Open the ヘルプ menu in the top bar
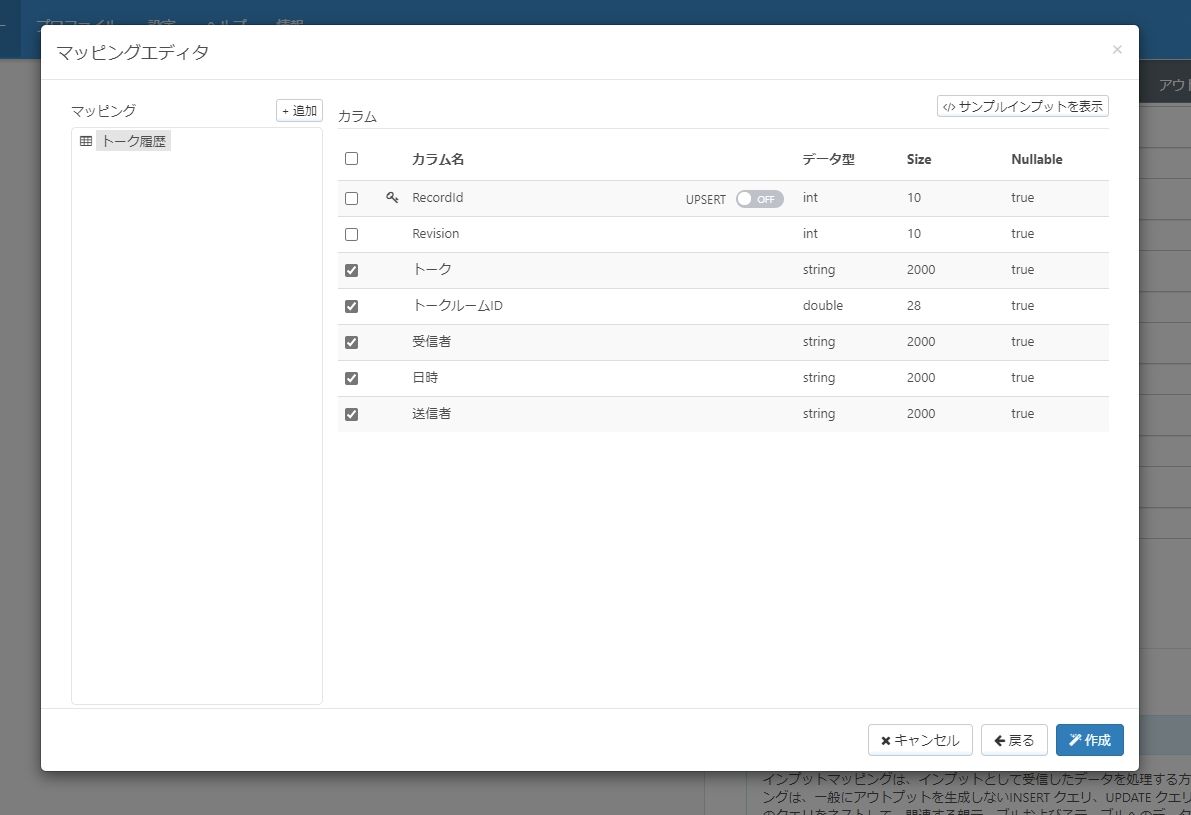Screen dimensions: 1191x815 228,25
